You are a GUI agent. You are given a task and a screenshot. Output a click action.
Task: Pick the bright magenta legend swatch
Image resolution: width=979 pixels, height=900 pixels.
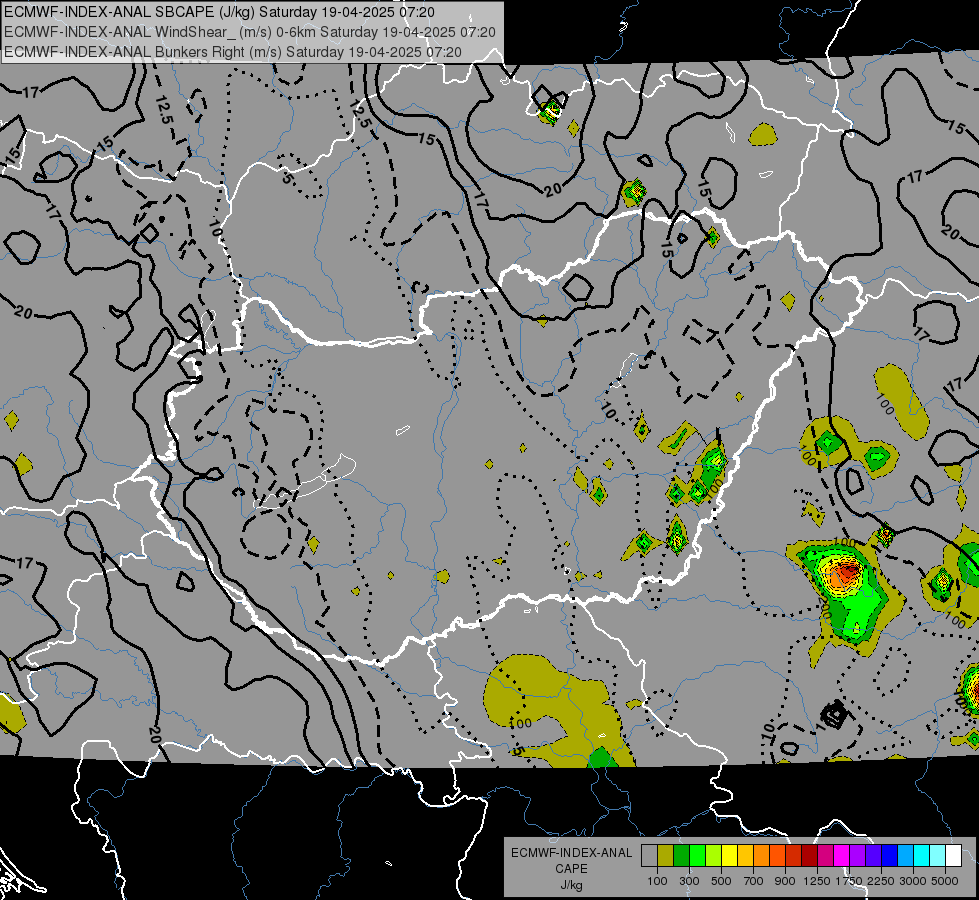coord(842,855)
